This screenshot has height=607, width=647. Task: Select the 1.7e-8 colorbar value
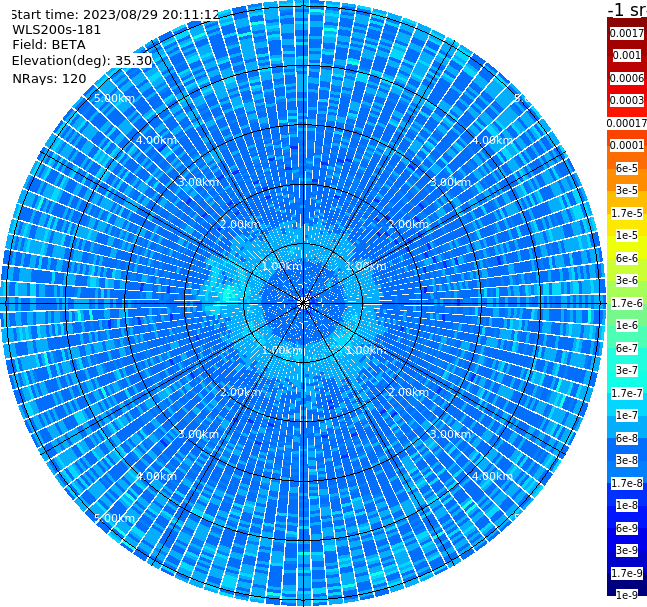tap(627, 483)
